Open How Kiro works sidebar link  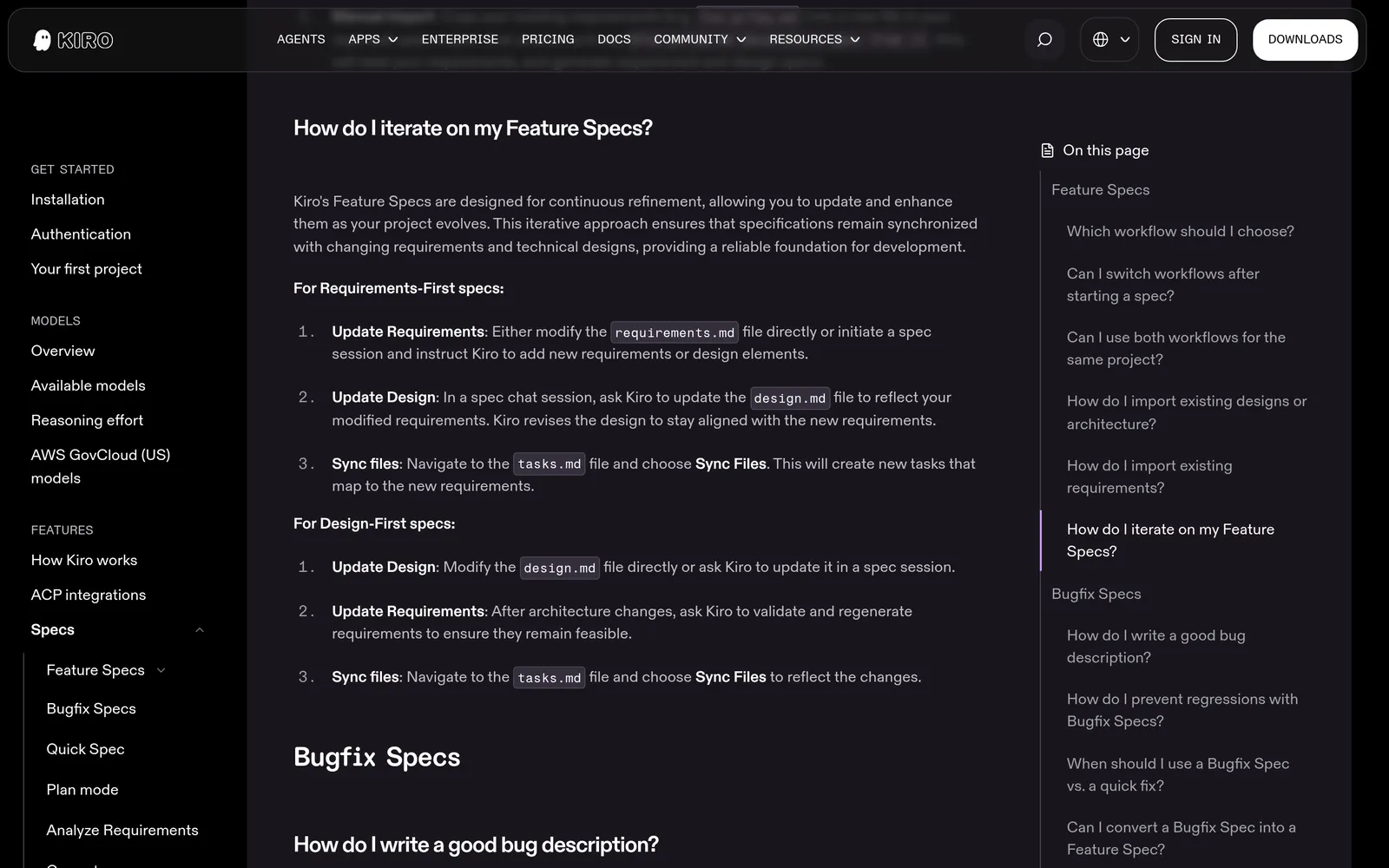pyautogui.click(x=84, y=561)
